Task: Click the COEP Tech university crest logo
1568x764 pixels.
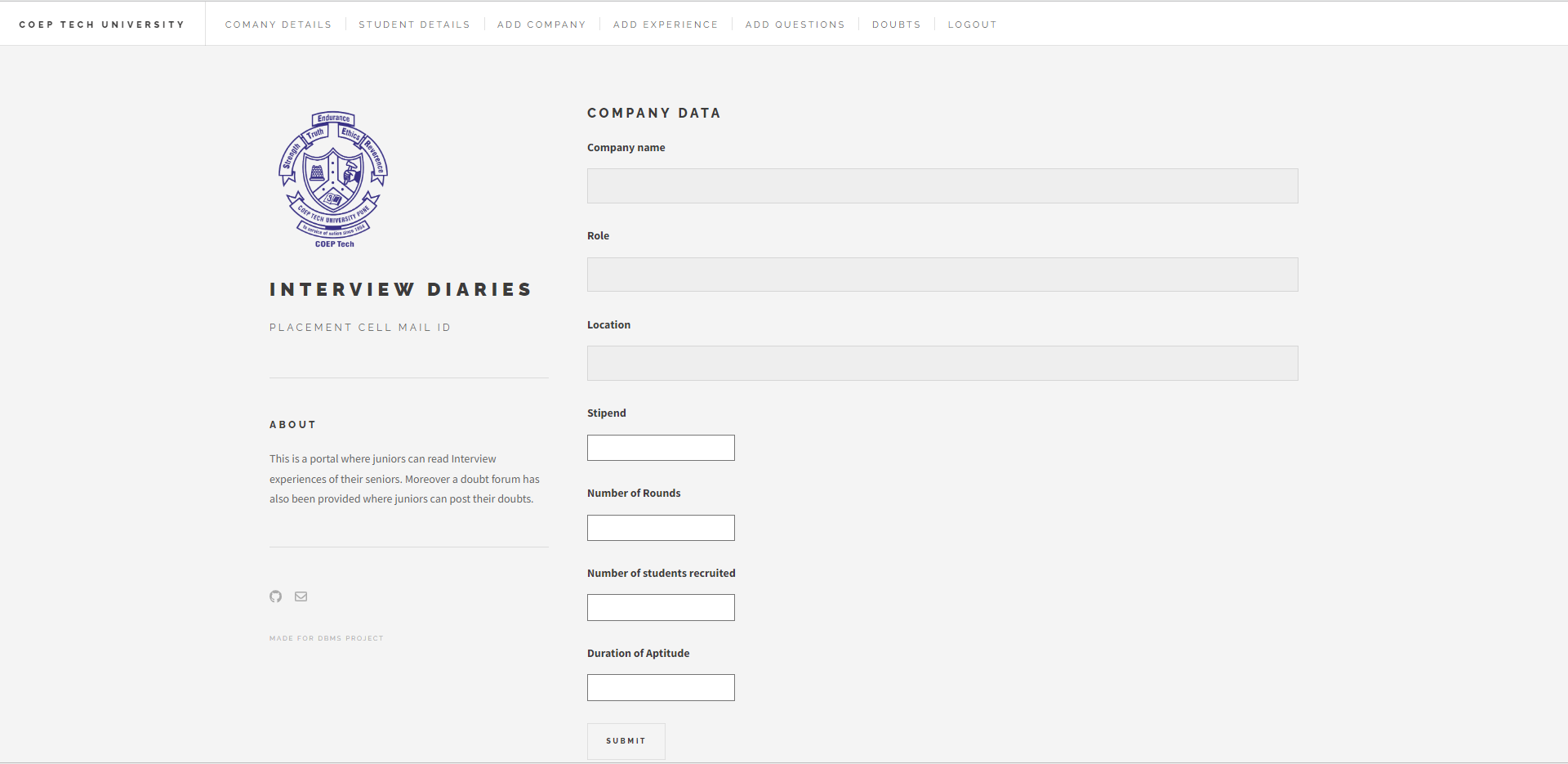Action: coord(333,180)
